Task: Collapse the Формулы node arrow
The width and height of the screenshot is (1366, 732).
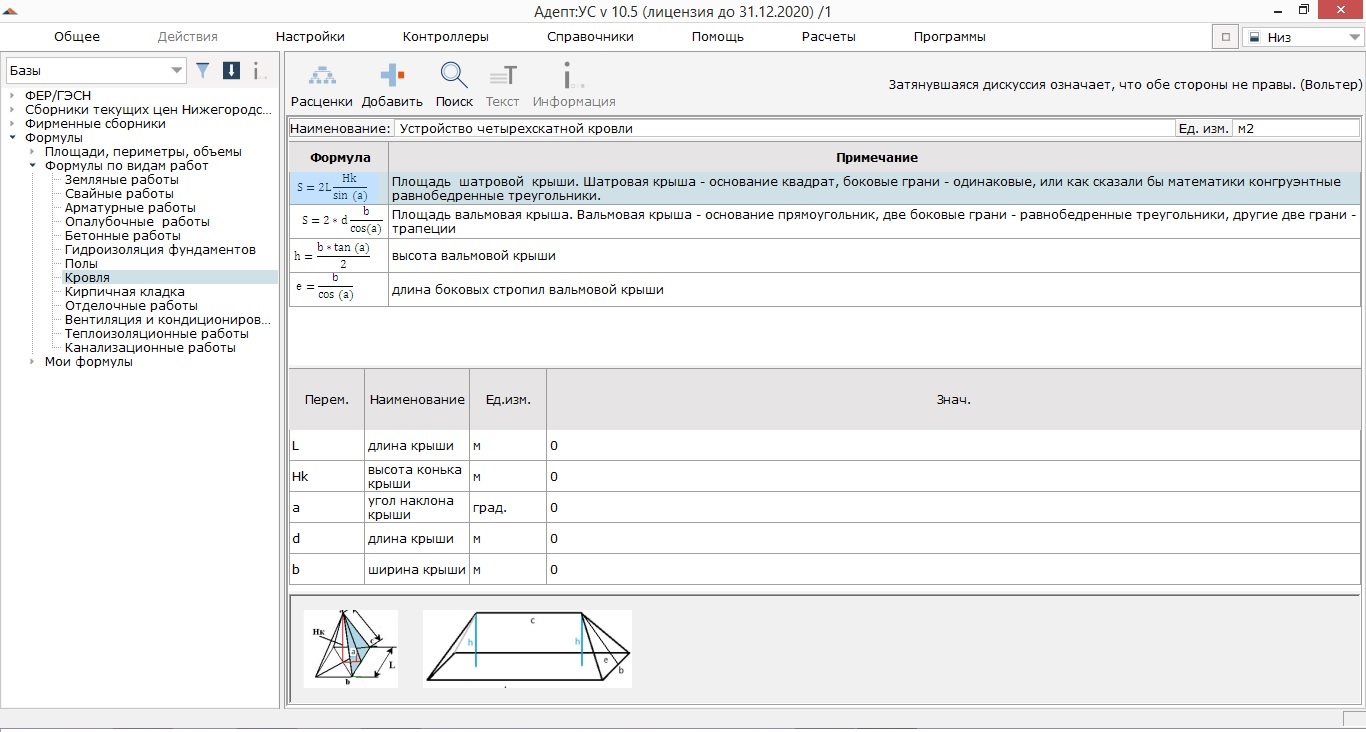Action: click(12, 138)
